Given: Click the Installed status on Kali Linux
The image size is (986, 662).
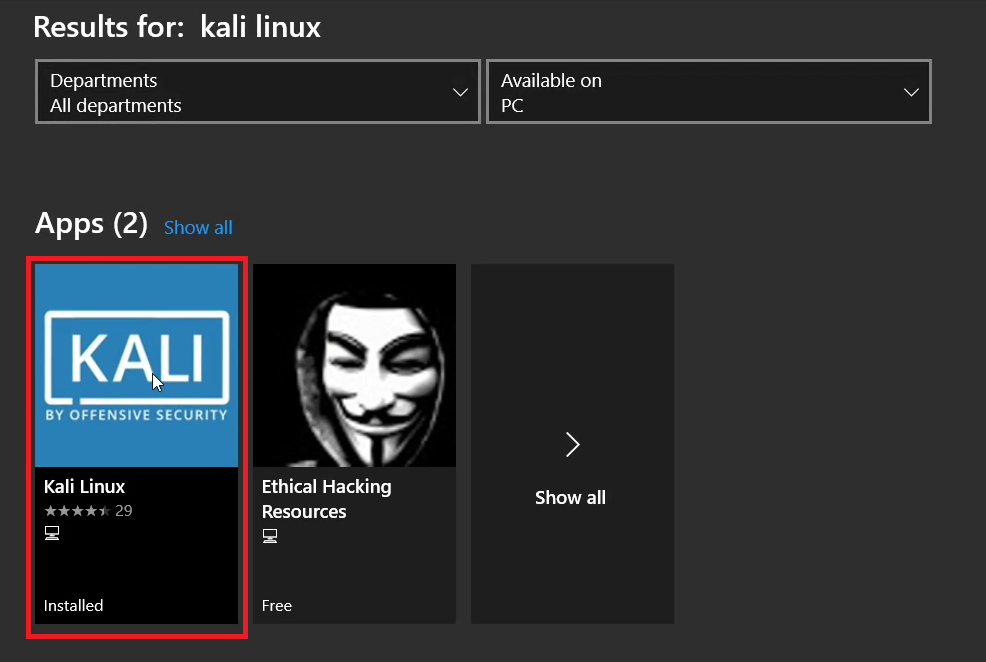Looking at the screenshot, I should pyautogui.click(x=74, y=605).
